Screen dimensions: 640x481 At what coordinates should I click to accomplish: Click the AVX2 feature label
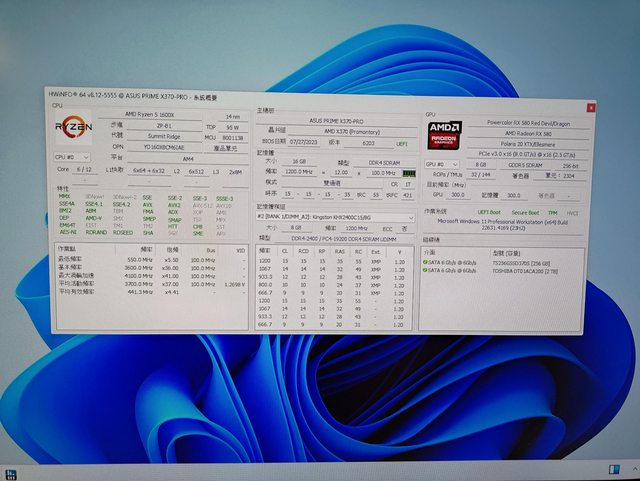click(173, 205)
